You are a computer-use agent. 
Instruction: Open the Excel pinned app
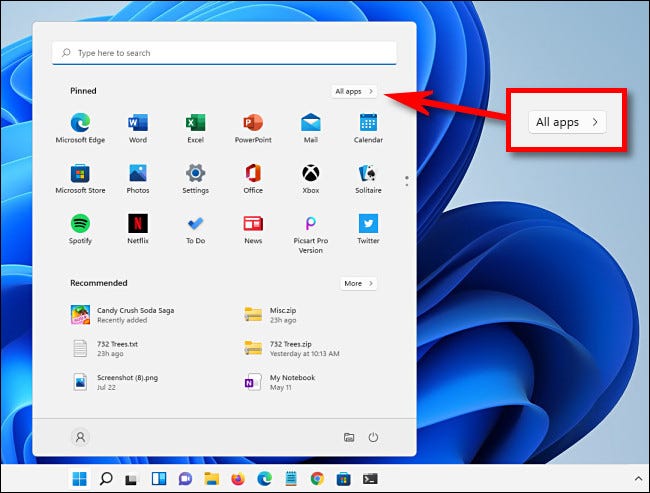click(195, 128)
